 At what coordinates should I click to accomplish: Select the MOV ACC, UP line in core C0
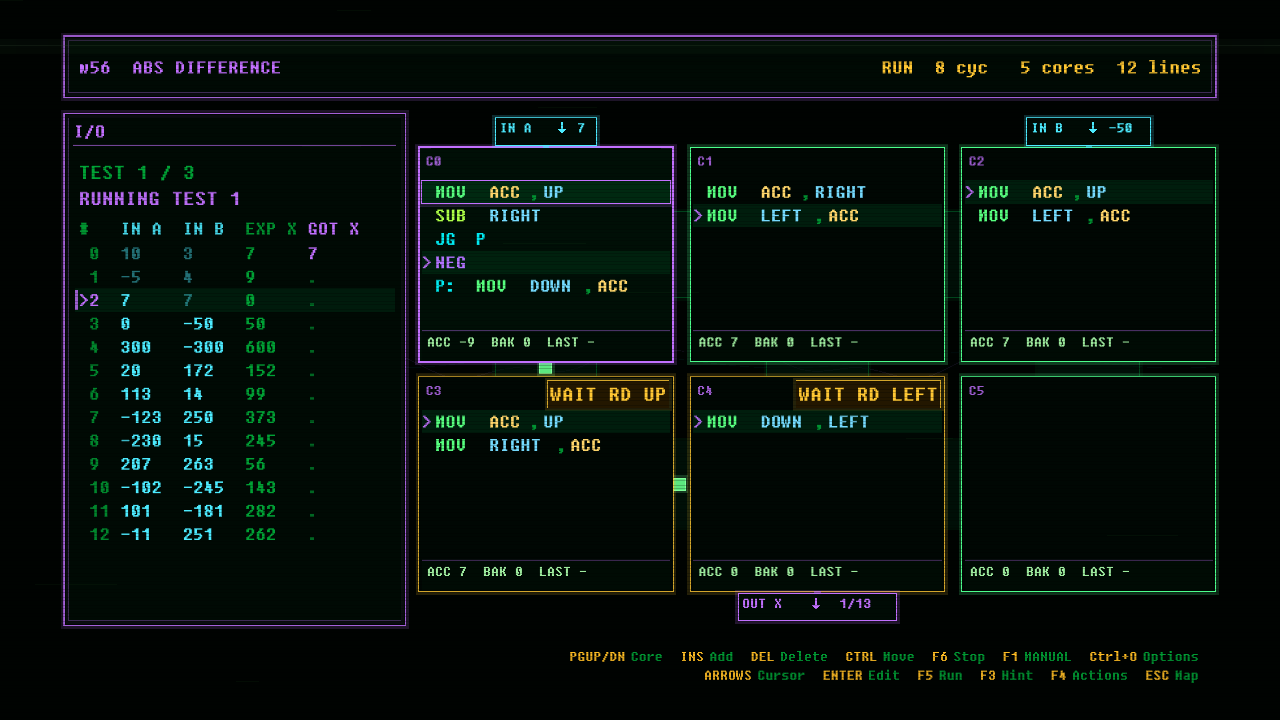[x=546, y=192]
